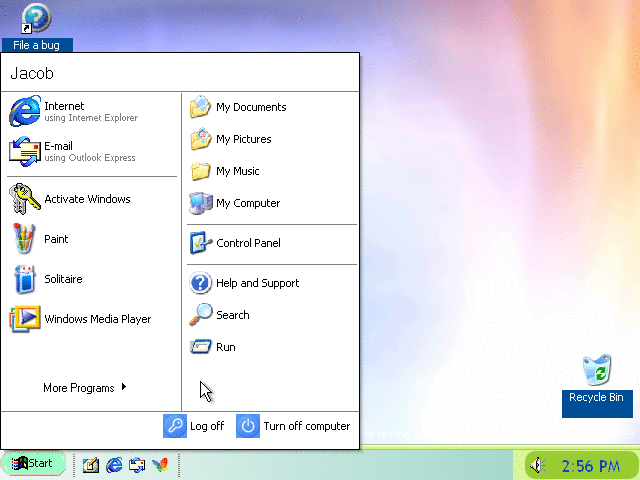Expand the More Programs submenu

[85, 387]
